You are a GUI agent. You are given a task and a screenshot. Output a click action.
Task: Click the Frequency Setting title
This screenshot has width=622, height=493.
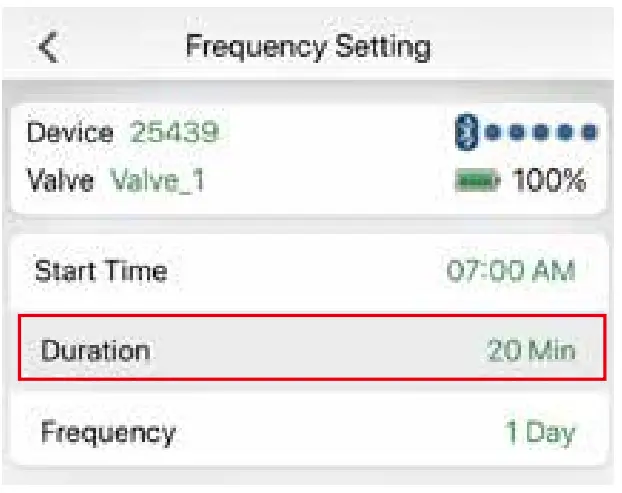tap(308, 47)
